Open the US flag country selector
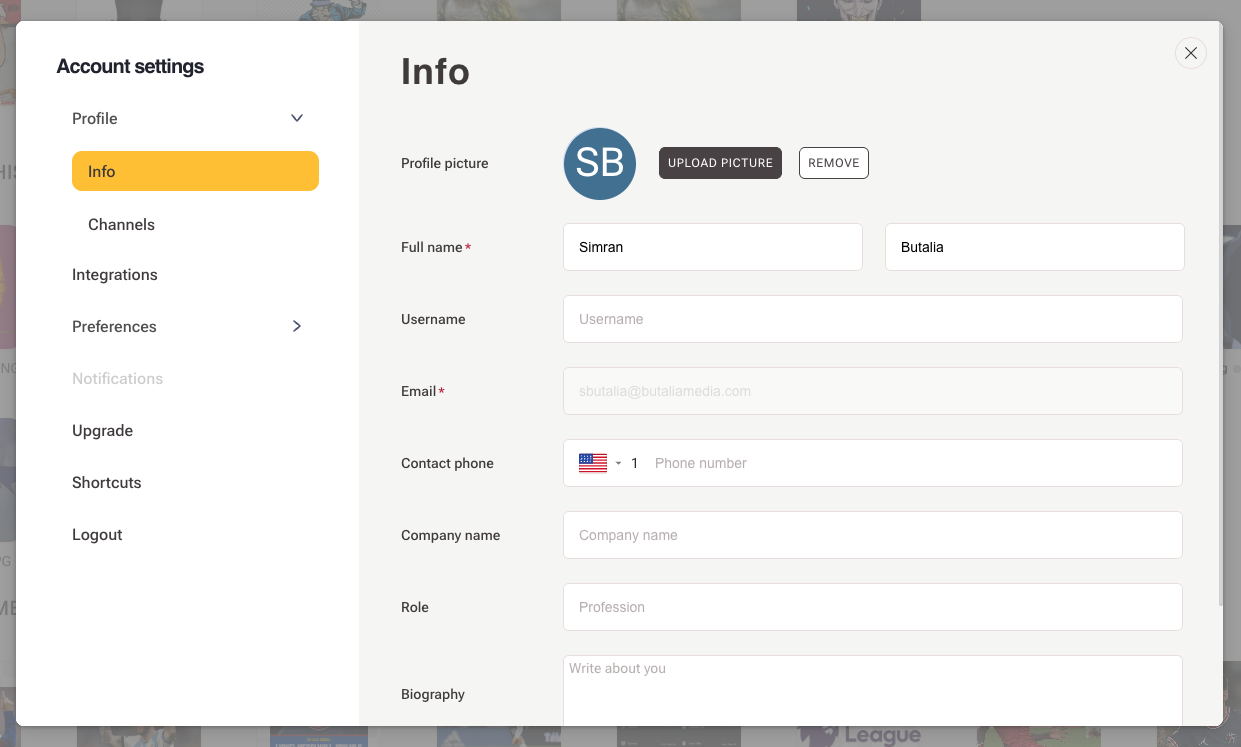The width and height of the screenshot is (1241, 747). point(599,463)
